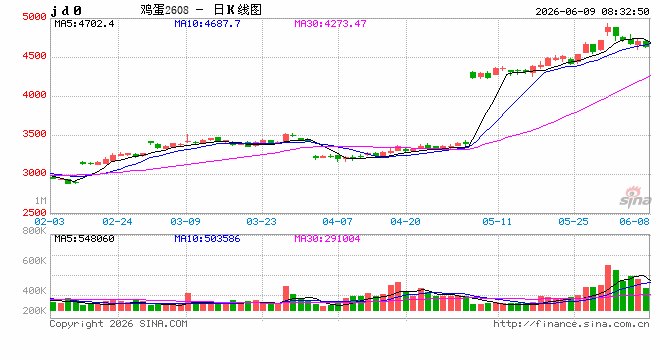Click the chart title 鸡蛋2608 日K线图
Screen dimensions: 660x360
tap(201, 9)
